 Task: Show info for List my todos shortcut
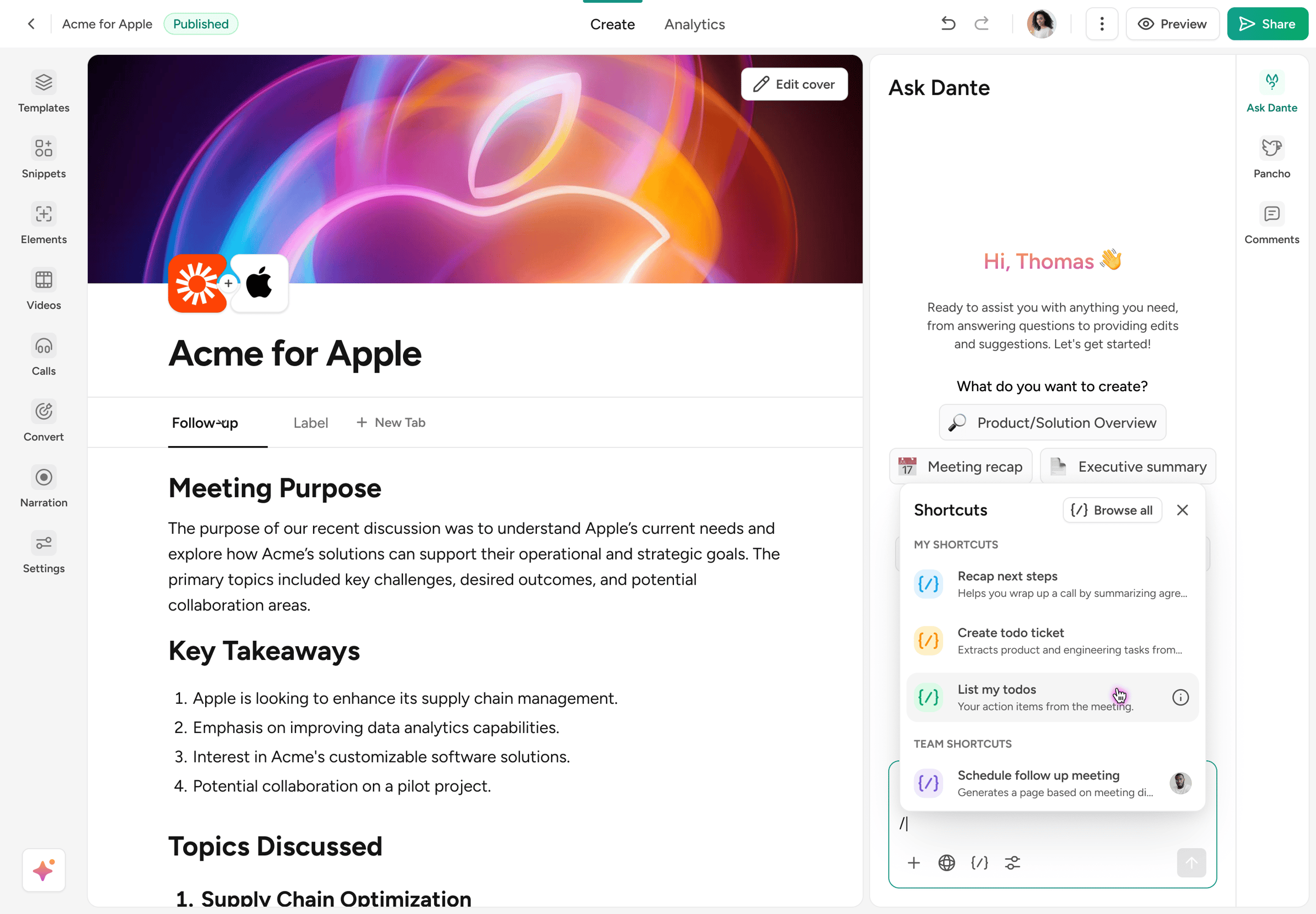tap(1180, 697)
